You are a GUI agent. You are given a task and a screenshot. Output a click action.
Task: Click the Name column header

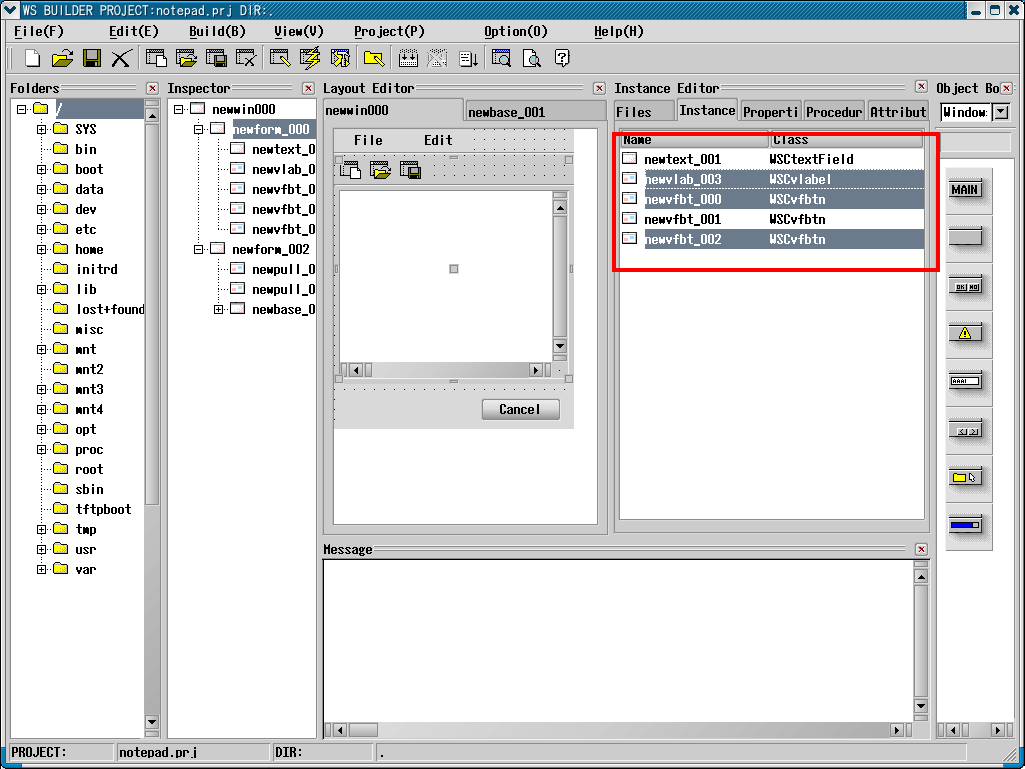pos(694,139)
